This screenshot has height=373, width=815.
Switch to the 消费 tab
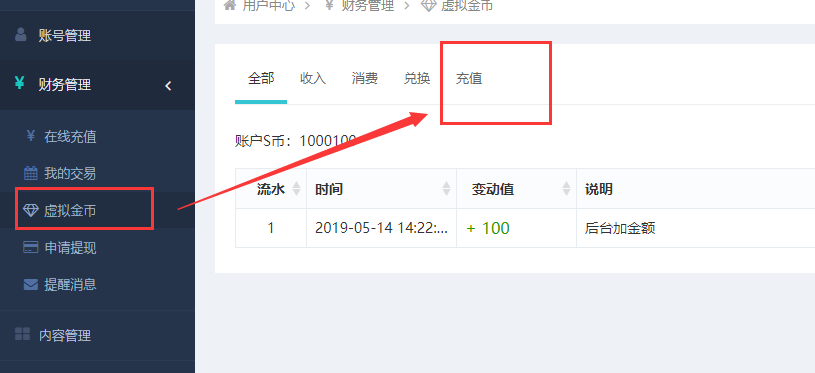(x=365, y=78)
